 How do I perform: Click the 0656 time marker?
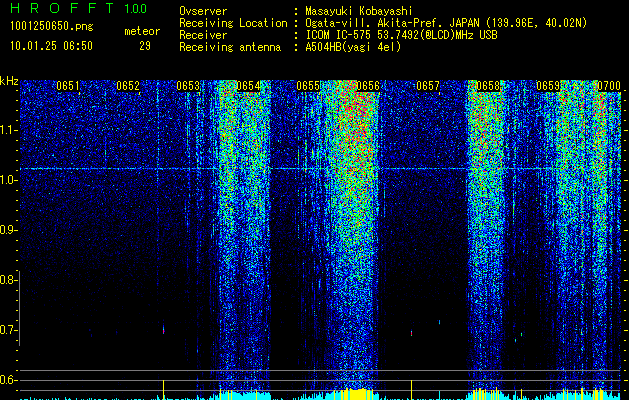tap(368, 86)
